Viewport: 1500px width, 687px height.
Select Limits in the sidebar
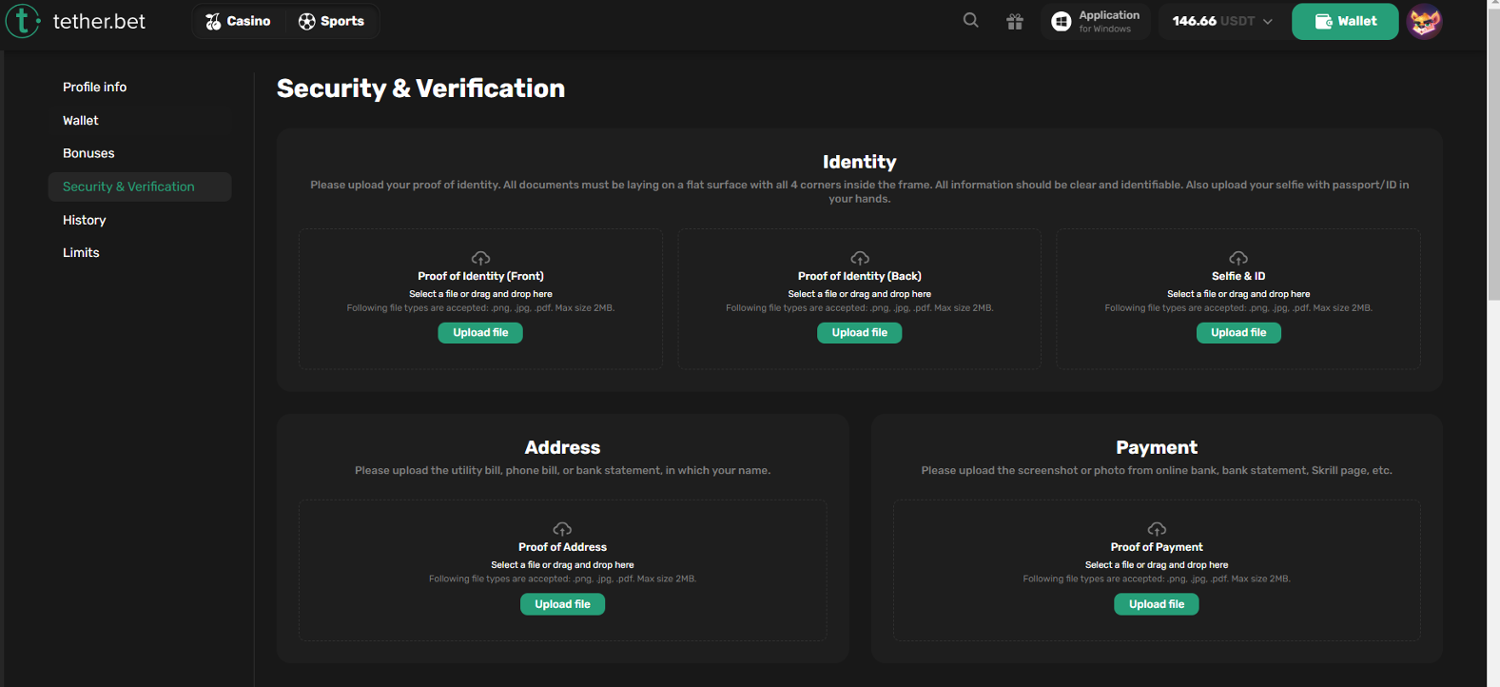tap(81, 253)
